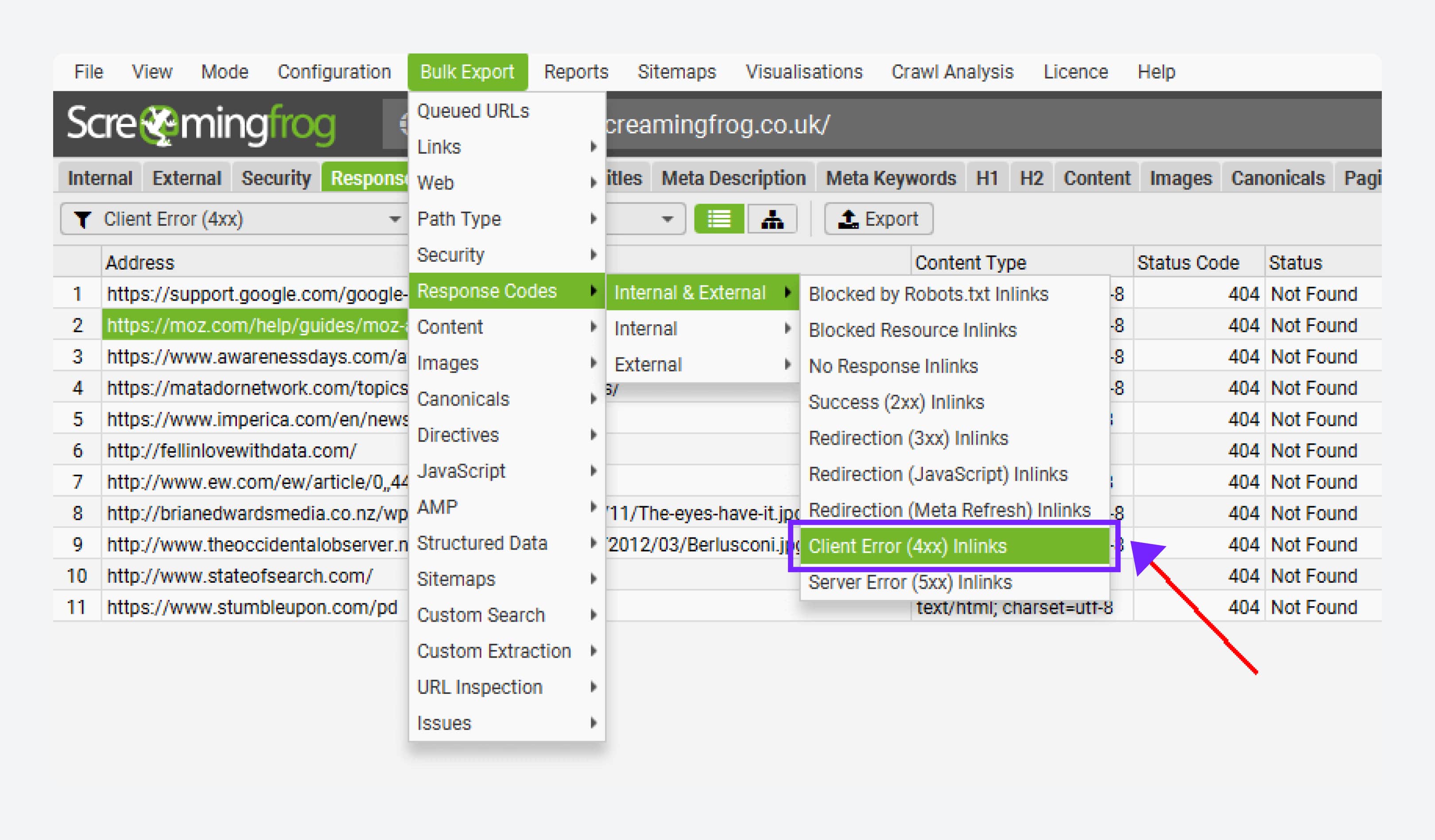Expand the AMP submenu

click(x=507, y=507)
